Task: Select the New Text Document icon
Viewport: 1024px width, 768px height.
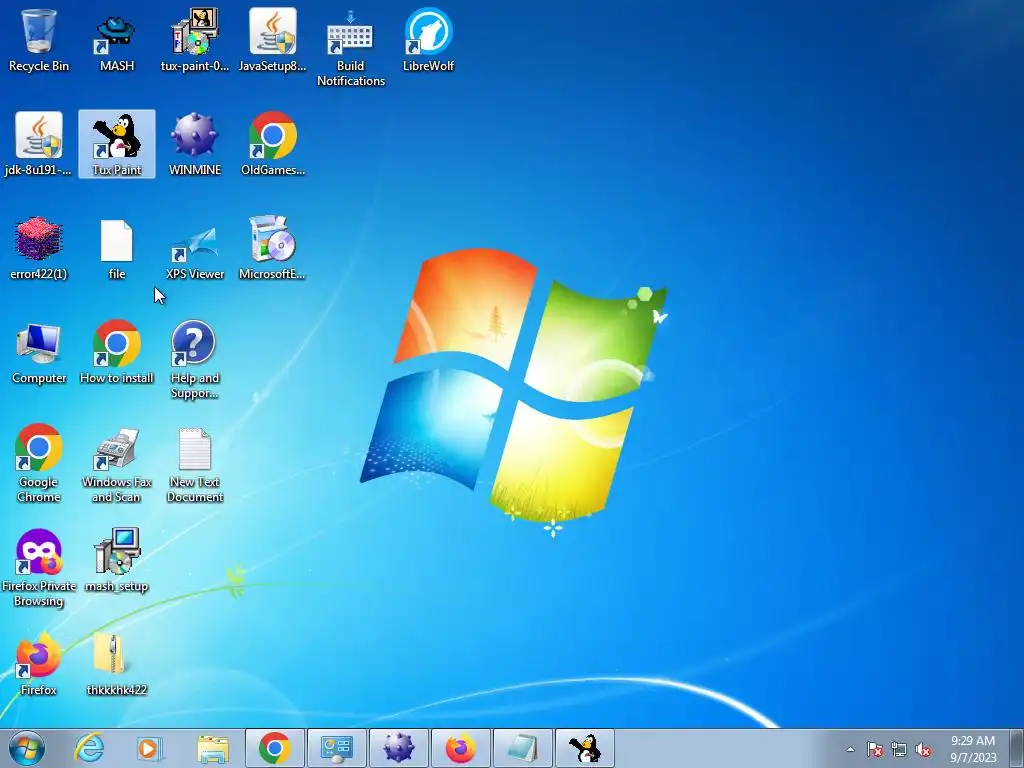Action: 195,464
